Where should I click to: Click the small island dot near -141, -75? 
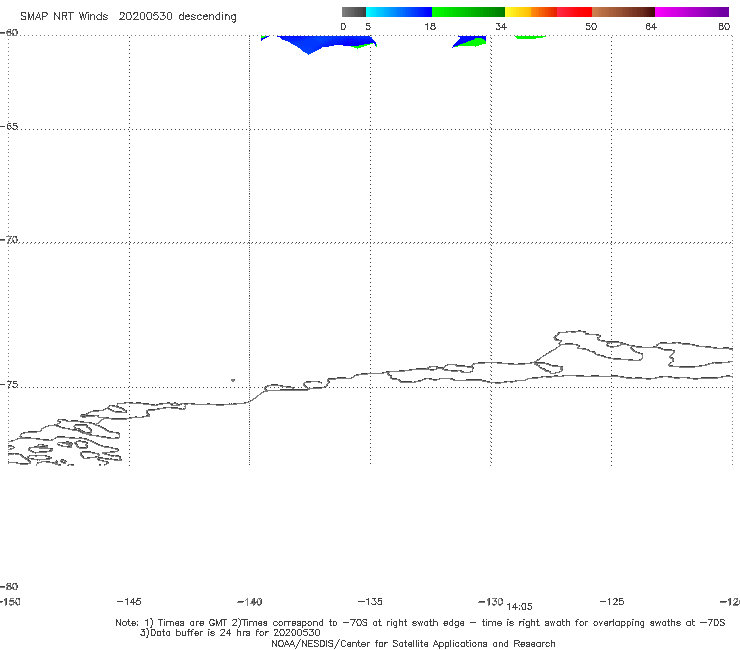pyautogui.click(x=233, y=380)
